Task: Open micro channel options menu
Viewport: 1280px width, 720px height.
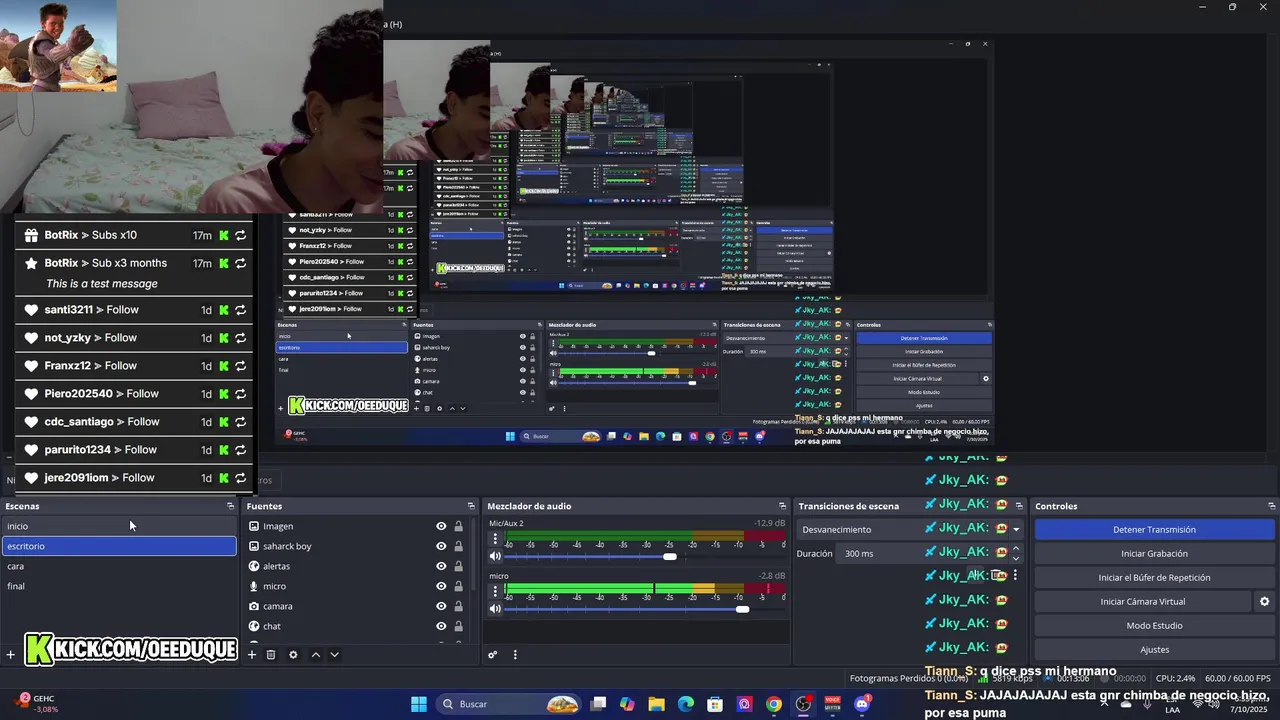Action: (495, 592)
